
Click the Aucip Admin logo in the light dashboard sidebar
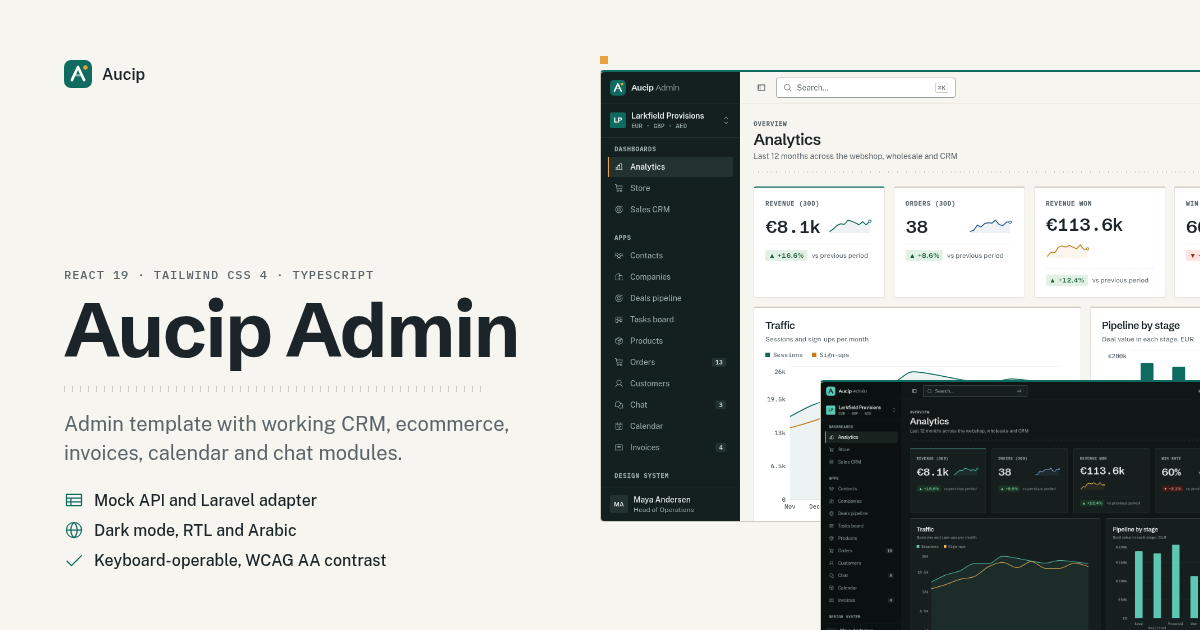618,88
